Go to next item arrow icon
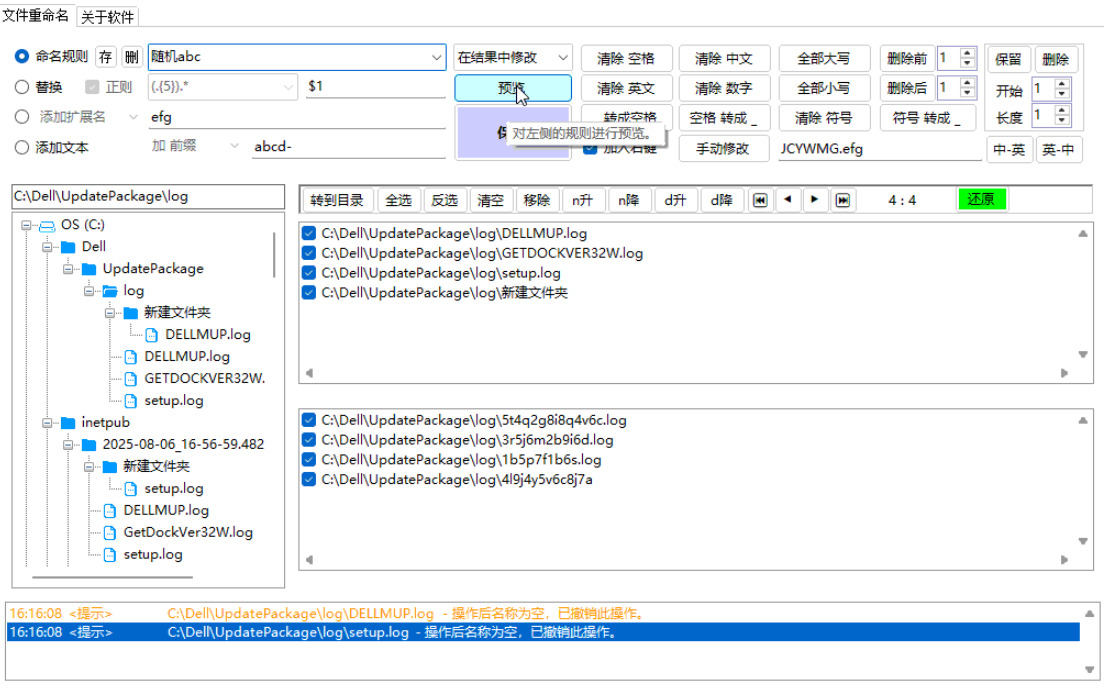The height and width of the screenshot is (691, 1104). pos(814,200)
